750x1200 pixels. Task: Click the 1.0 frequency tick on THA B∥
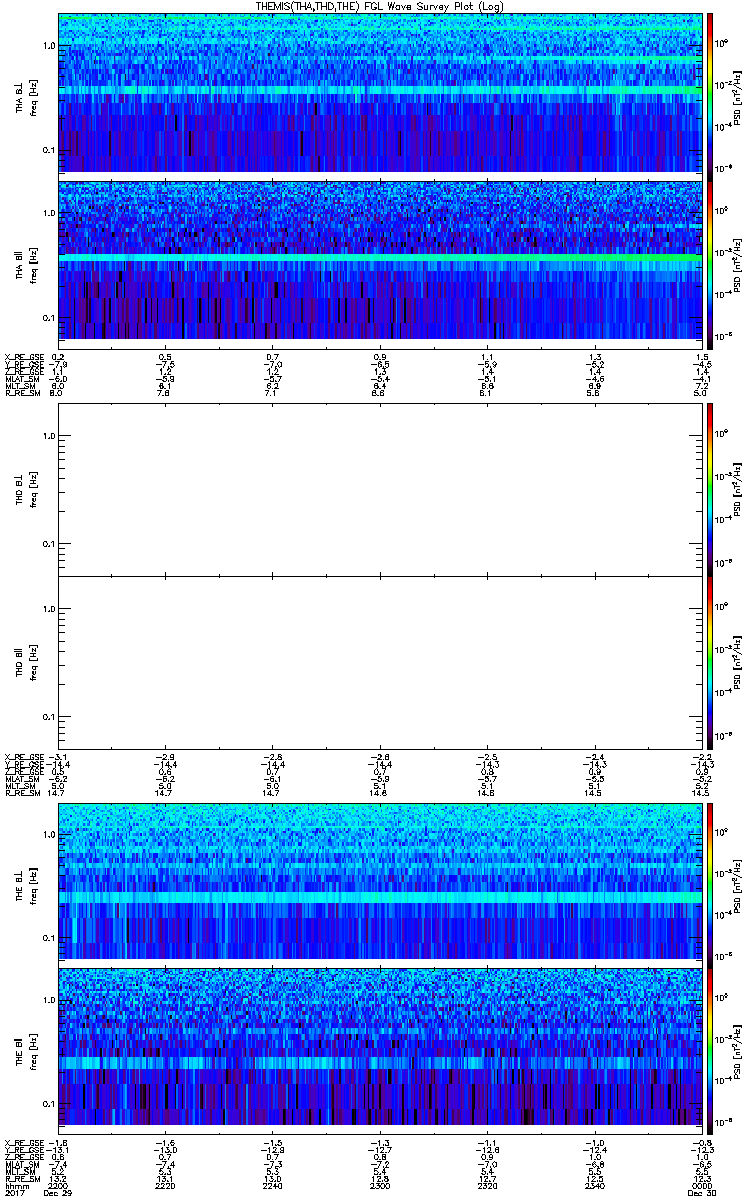pos(48,214)
